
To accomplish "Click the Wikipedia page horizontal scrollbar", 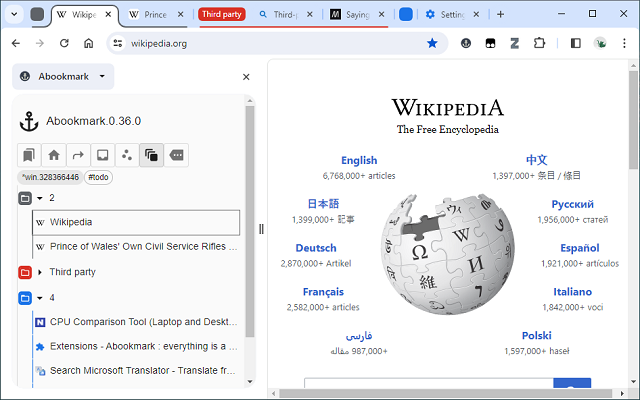I will (445, 393).
